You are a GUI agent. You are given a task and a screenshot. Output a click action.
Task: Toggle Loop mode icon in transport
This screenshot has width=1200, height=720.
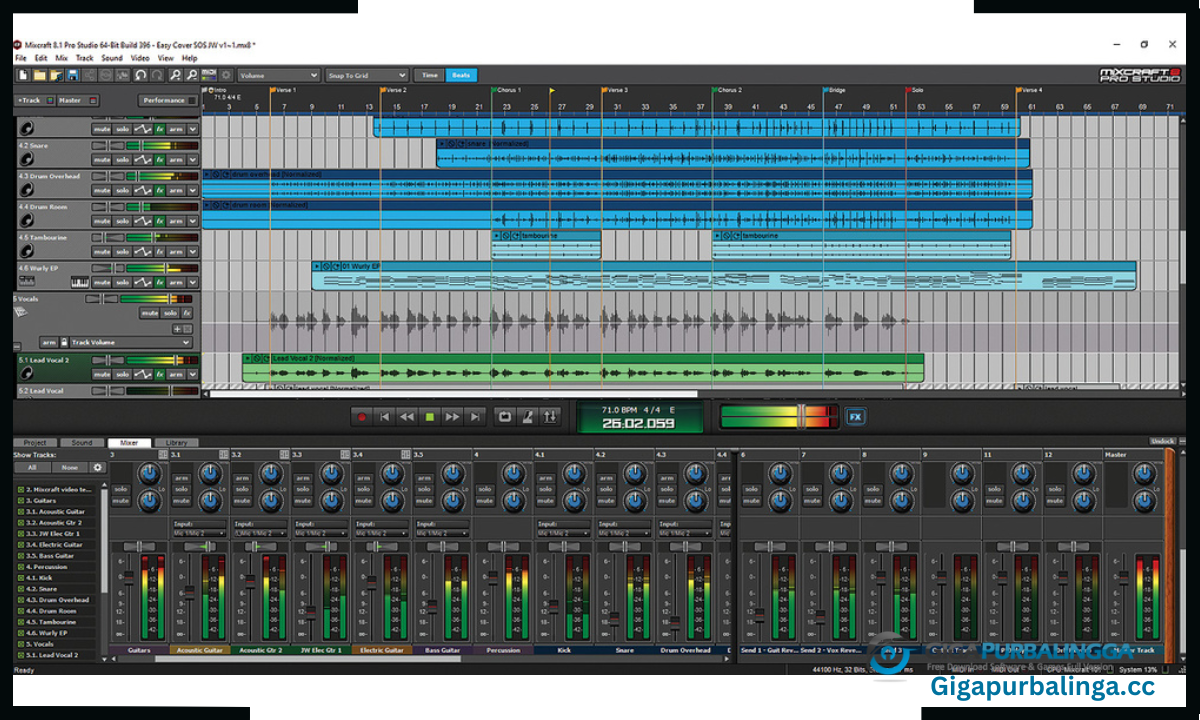pyautogui.click(x=505, y=416)
